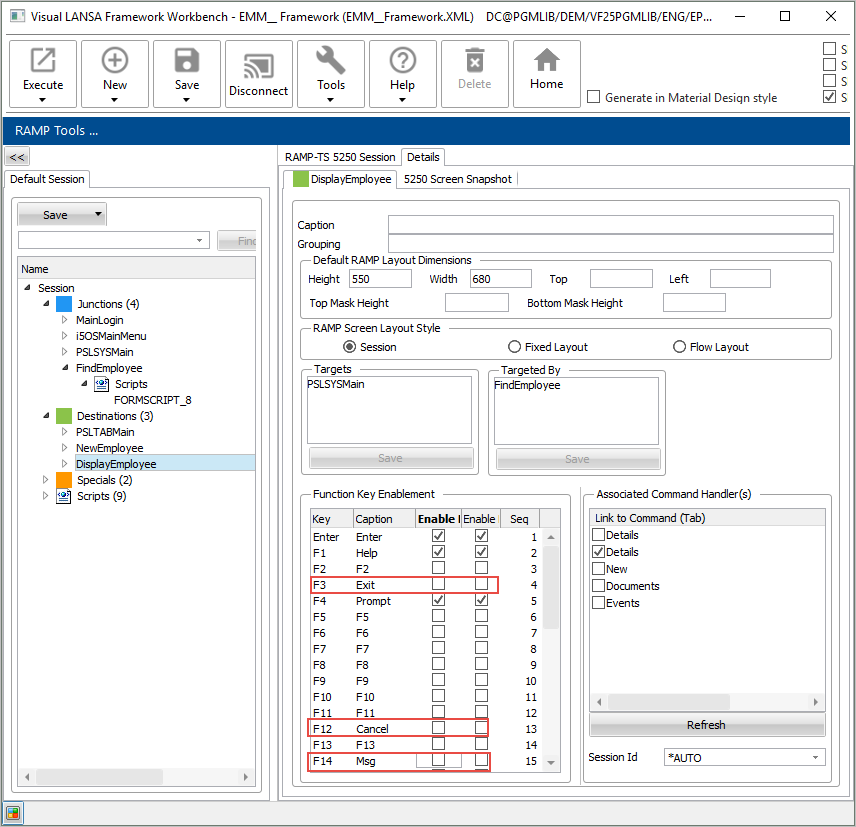Open the RAMP-TS 5250 Session tab

point(340,157)
